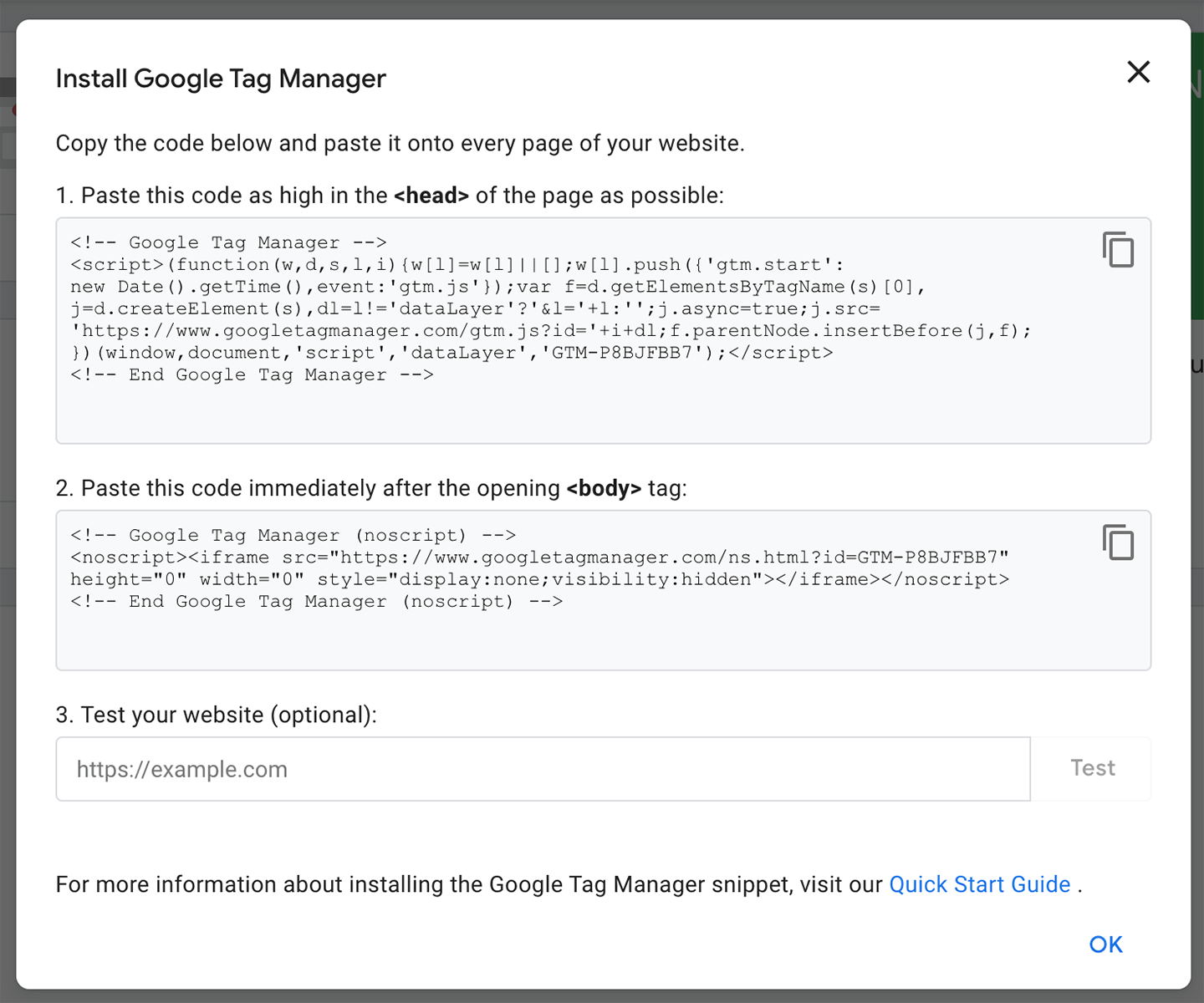Click the '<!-- Google Tag Manager -->' opening comment
Viewport: 1204px width, 1003px height.
coord(228,243)
